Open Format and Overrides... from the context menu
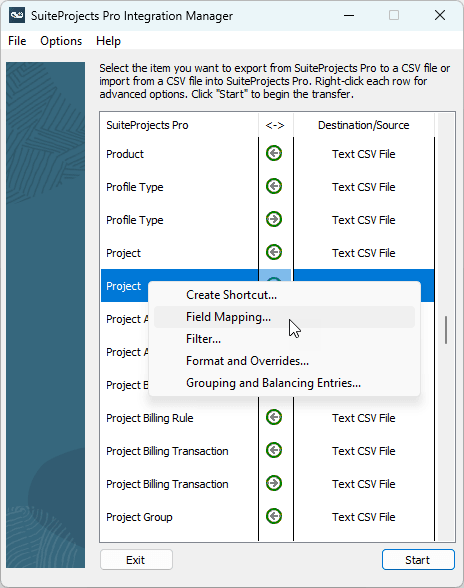Viewport: 464px width, 588px height. coord(284,361)
